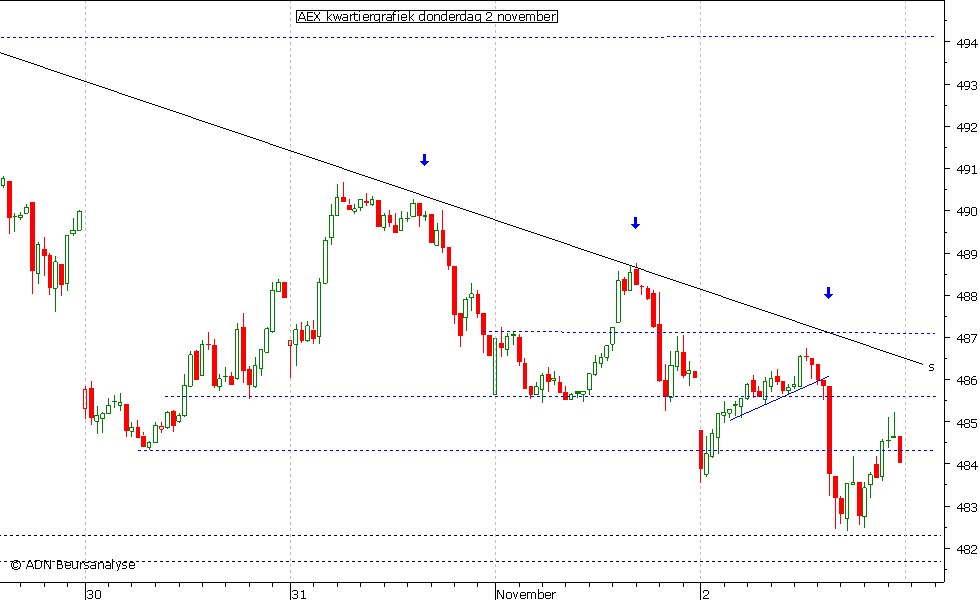Click the chart title 'AEX kwartiergrafiek donderdag 2 november'
The image size is (980, 600).
click(x=427, y=17)
